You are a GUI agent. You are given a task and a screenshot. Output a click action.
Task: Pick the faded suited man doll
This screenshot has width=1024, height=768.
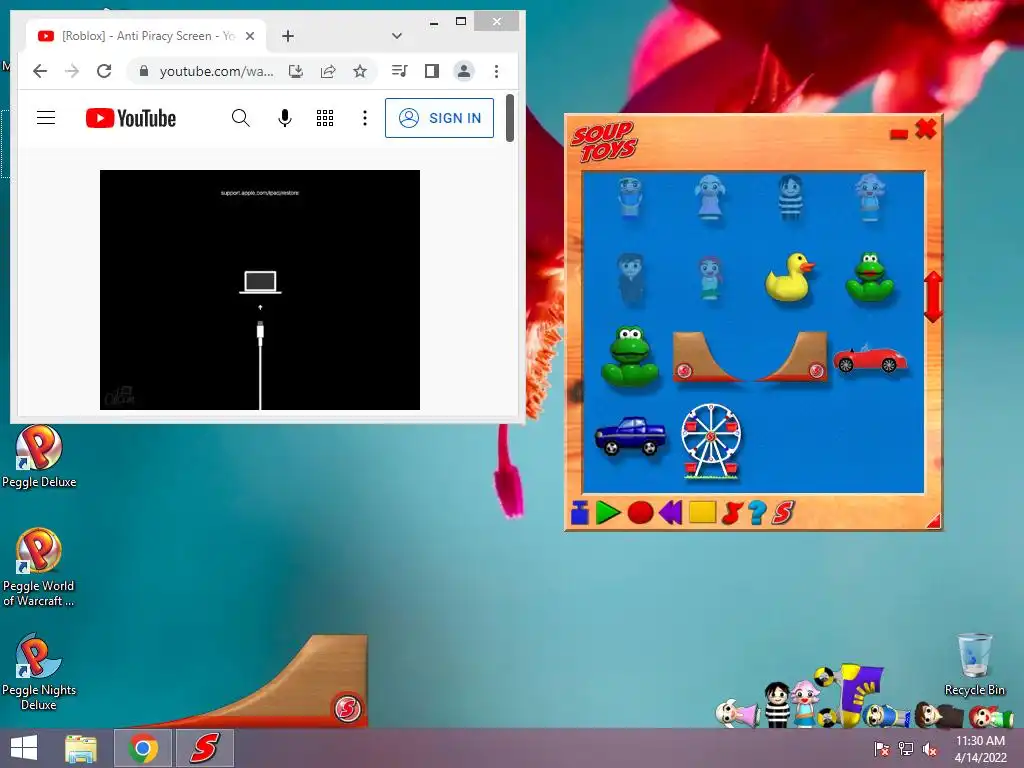click(631, 280)
